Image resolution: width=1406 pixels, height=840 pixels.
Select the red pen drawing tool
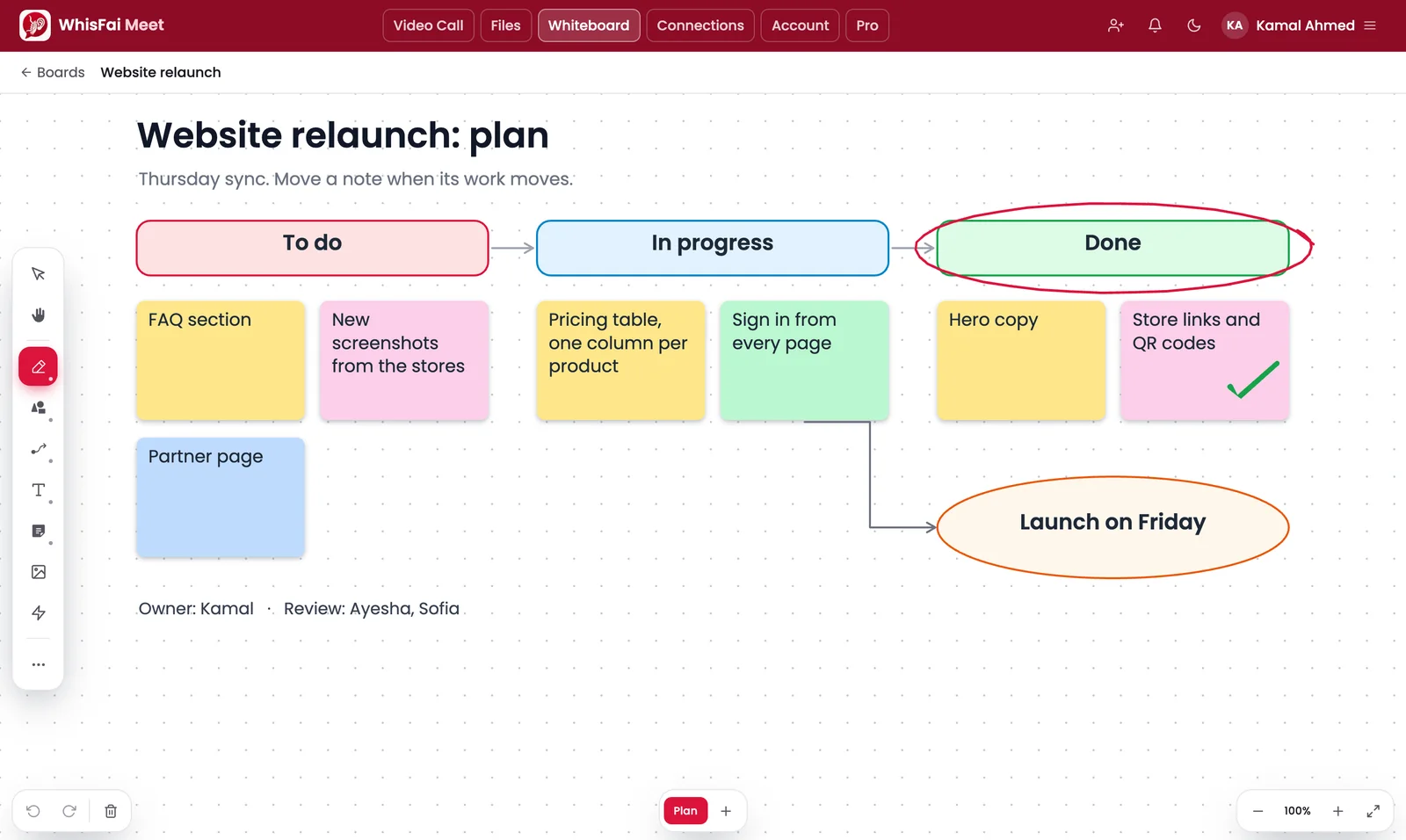[x=38, y=366]
